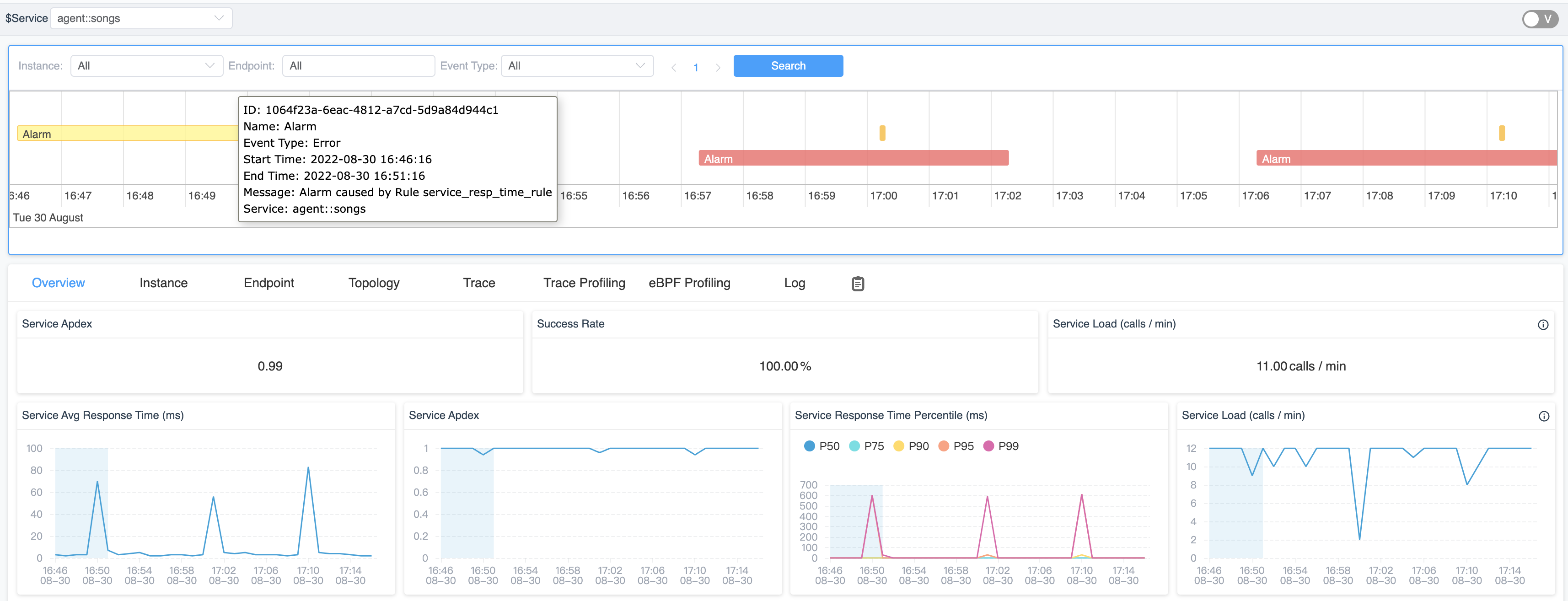Click the clipboard icon after Log tab

point(857,283)
